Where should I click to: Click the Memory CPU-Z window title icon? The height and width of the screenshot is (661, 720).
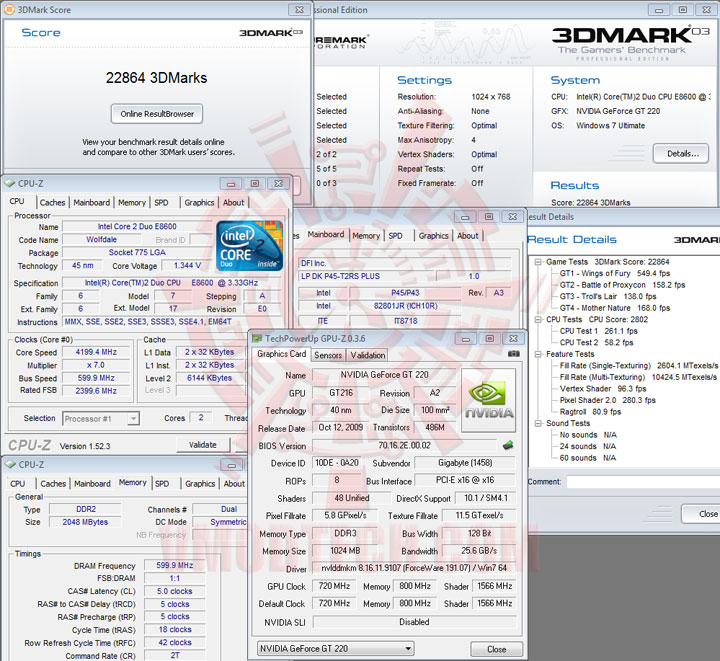tap(10, 465)
